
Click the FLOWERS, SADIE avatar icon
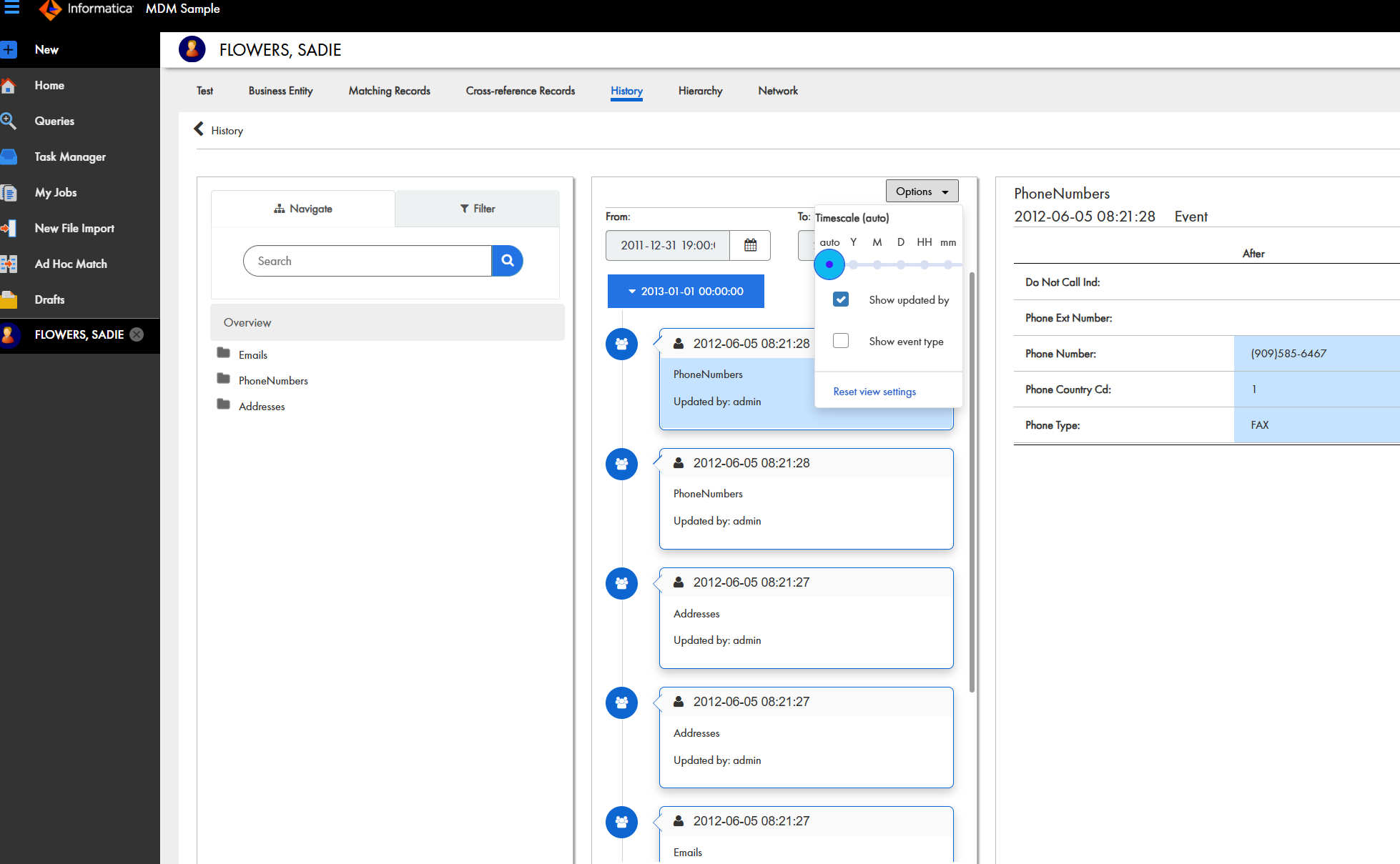point(192,49)
